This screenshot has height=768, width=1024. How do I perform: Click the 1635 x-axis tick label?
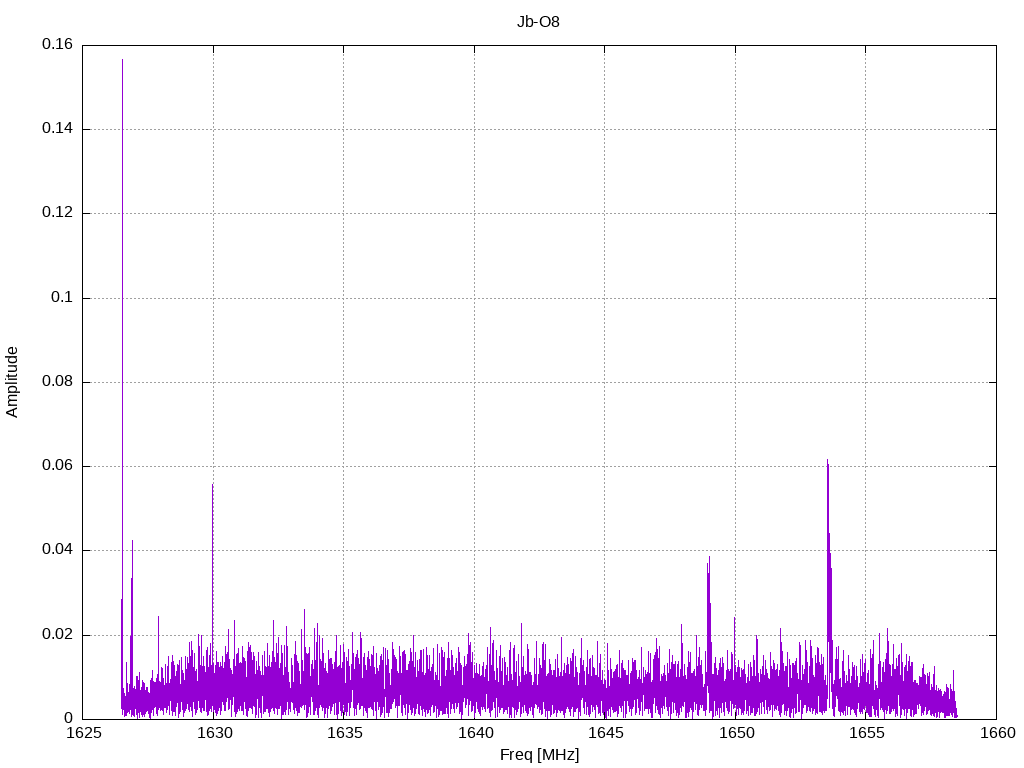pos(343,733)
